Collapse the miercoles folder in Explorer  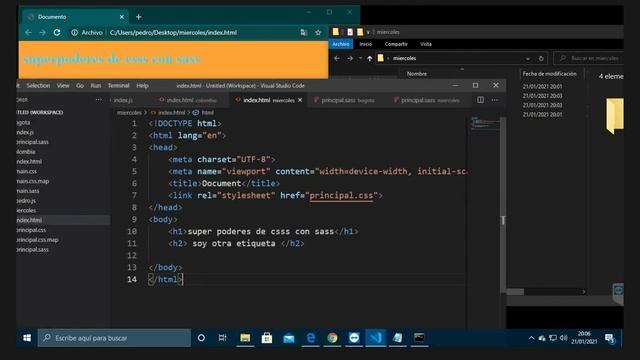pos(27,211)
